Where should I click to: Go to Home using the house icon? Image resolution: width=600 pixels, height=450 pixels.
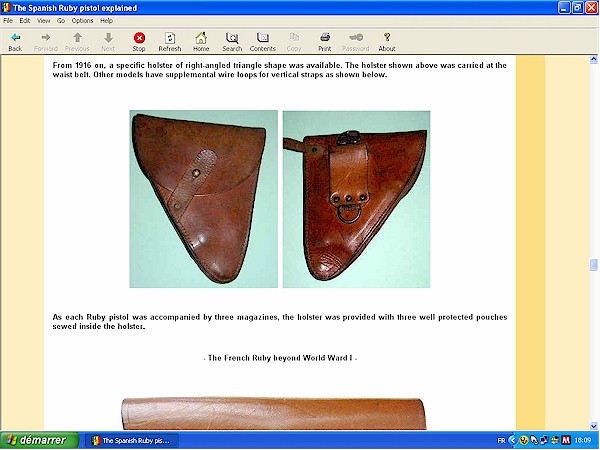tap(201, 41)
